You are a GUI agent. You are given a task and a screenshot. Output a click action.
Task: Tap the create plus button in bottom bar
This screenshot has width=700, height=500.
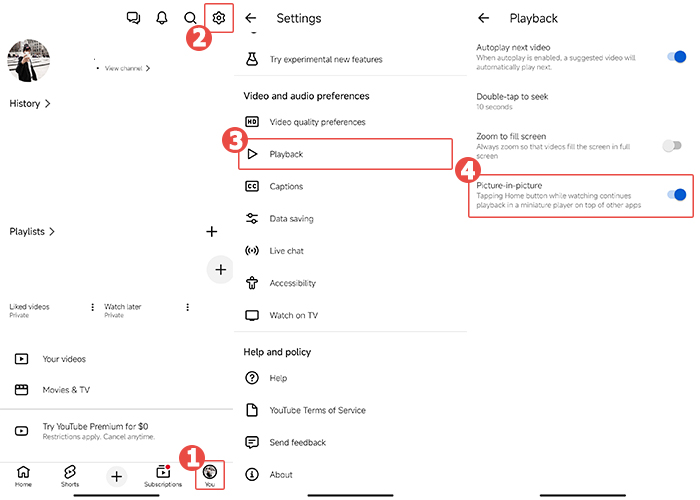tap(117, 476)
